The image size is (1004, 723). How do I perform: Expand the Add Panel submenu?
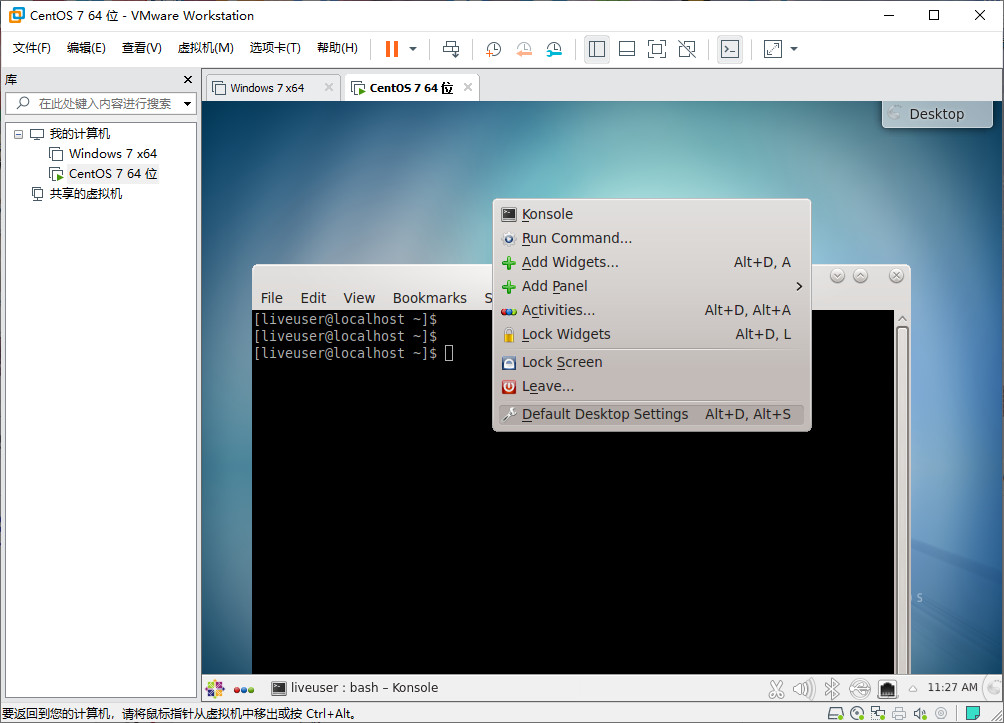(651, 286)
